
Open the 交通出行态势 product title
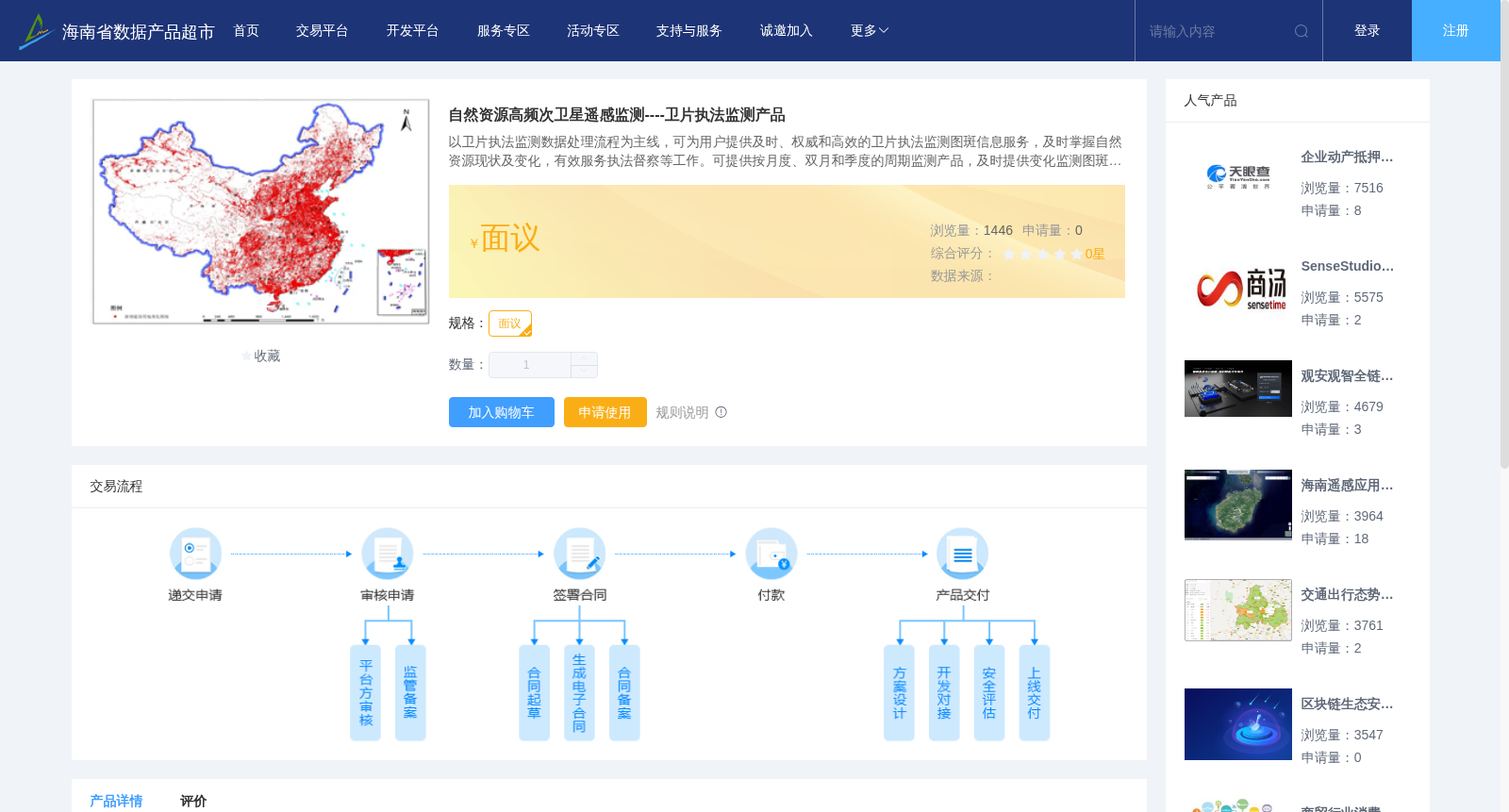click(1347, 595)
